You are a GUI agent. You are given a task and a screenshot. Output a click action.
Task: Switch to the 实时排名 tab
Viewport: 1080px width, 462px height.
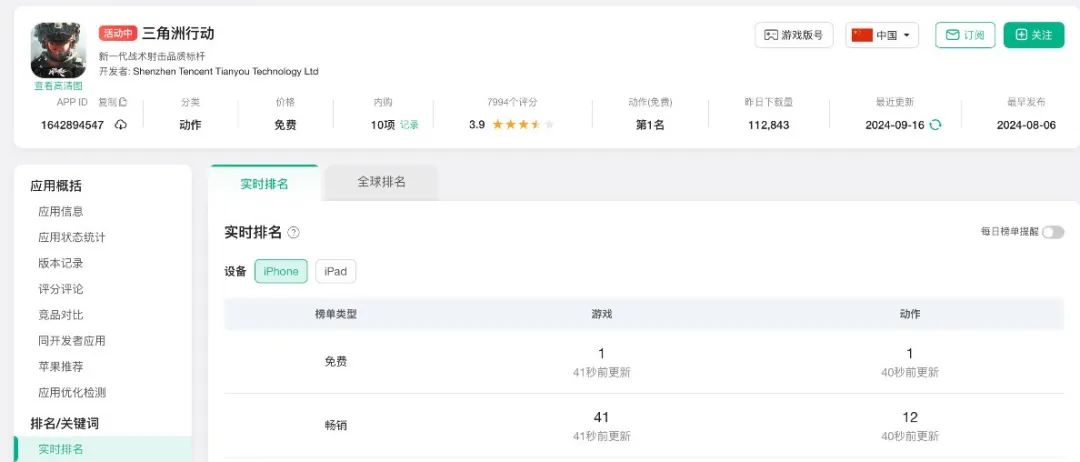click(264, 184)
